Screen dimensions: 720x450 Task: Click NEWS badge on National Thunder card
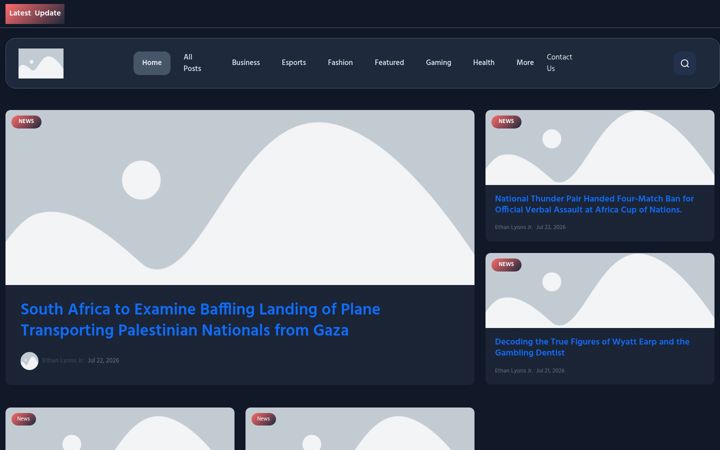click(506, 122)
